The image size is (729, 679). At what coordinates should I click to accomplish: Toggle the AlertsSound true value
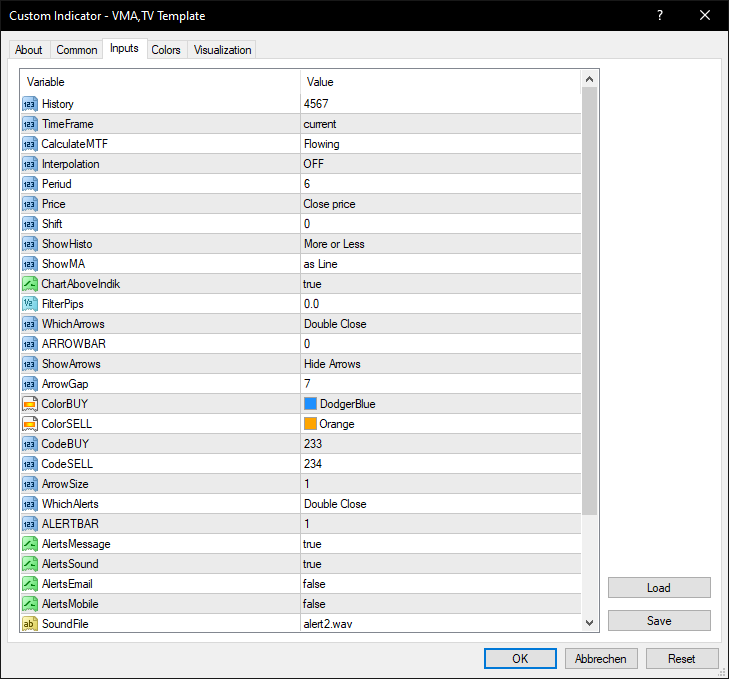click(x=441, y=564)
